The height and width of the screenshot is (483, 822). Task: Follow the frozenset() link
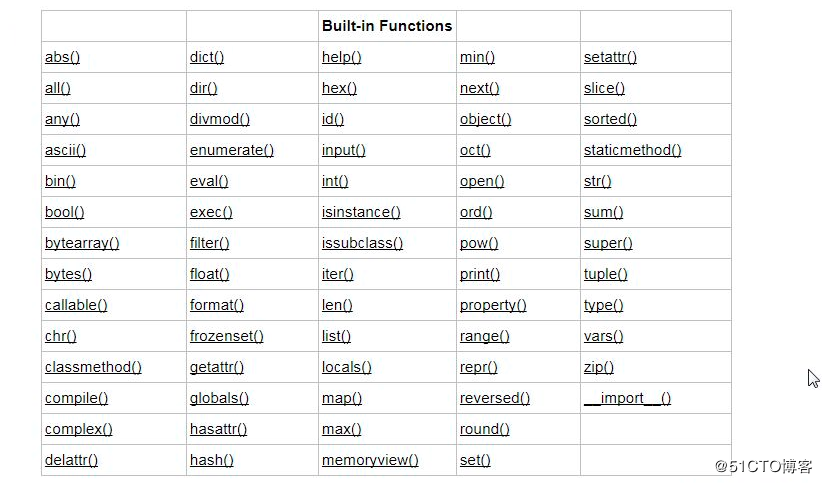pos(226,336)
